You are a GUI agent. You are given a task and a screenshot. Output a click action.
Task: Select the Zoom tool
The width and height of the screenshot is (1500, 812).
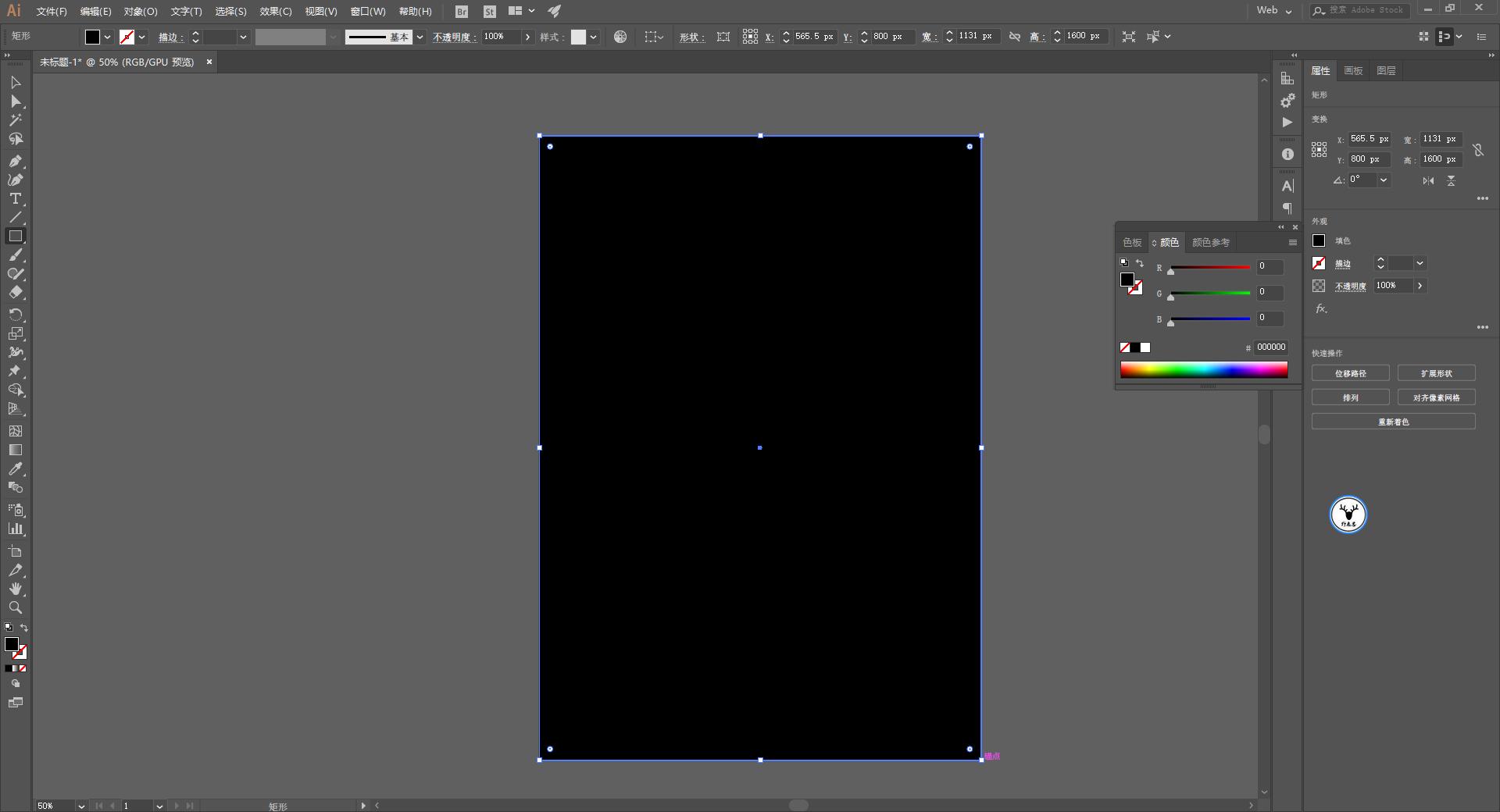15,607
